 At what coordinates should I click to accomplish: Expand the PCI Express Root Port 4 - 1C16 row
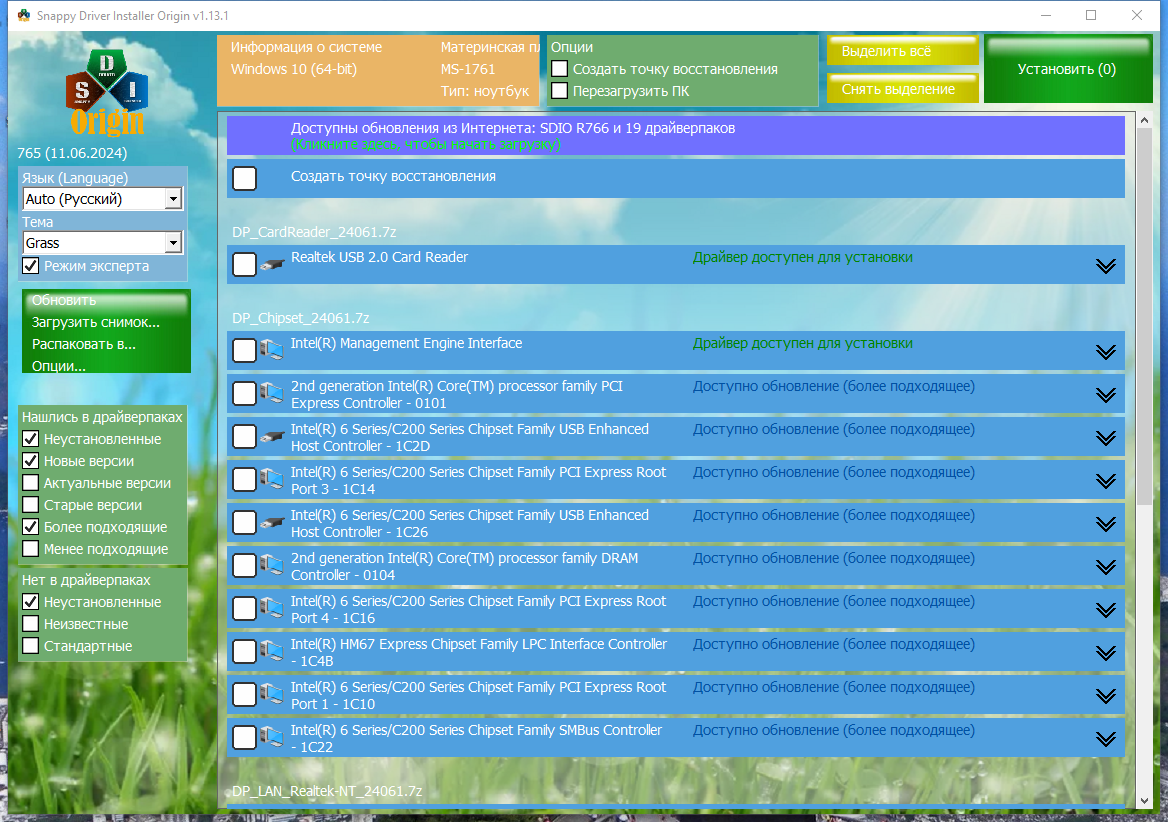point(1105,610)
